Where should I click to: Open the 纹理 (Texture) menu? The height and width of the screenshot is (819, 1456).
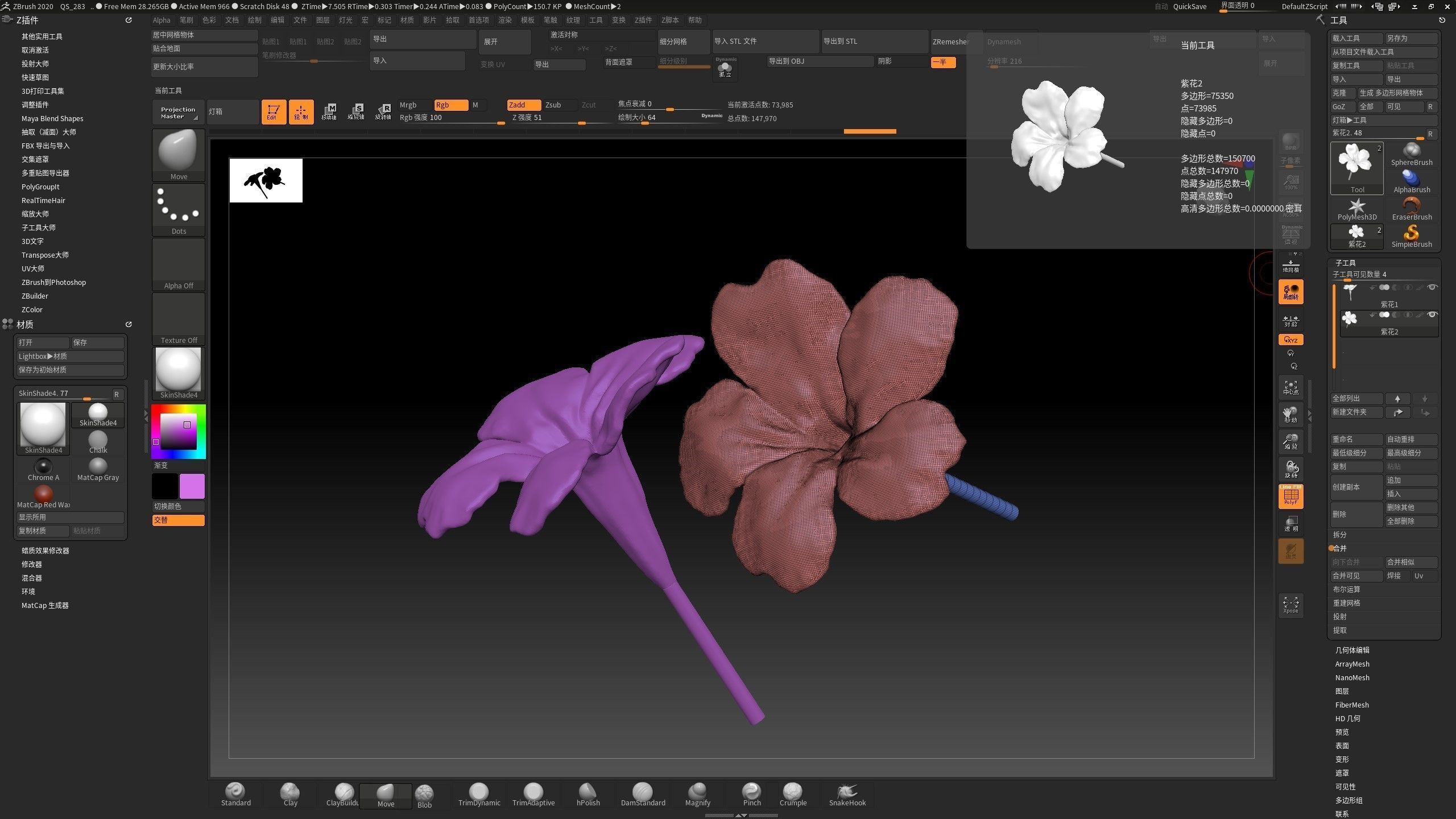point(573,20)
